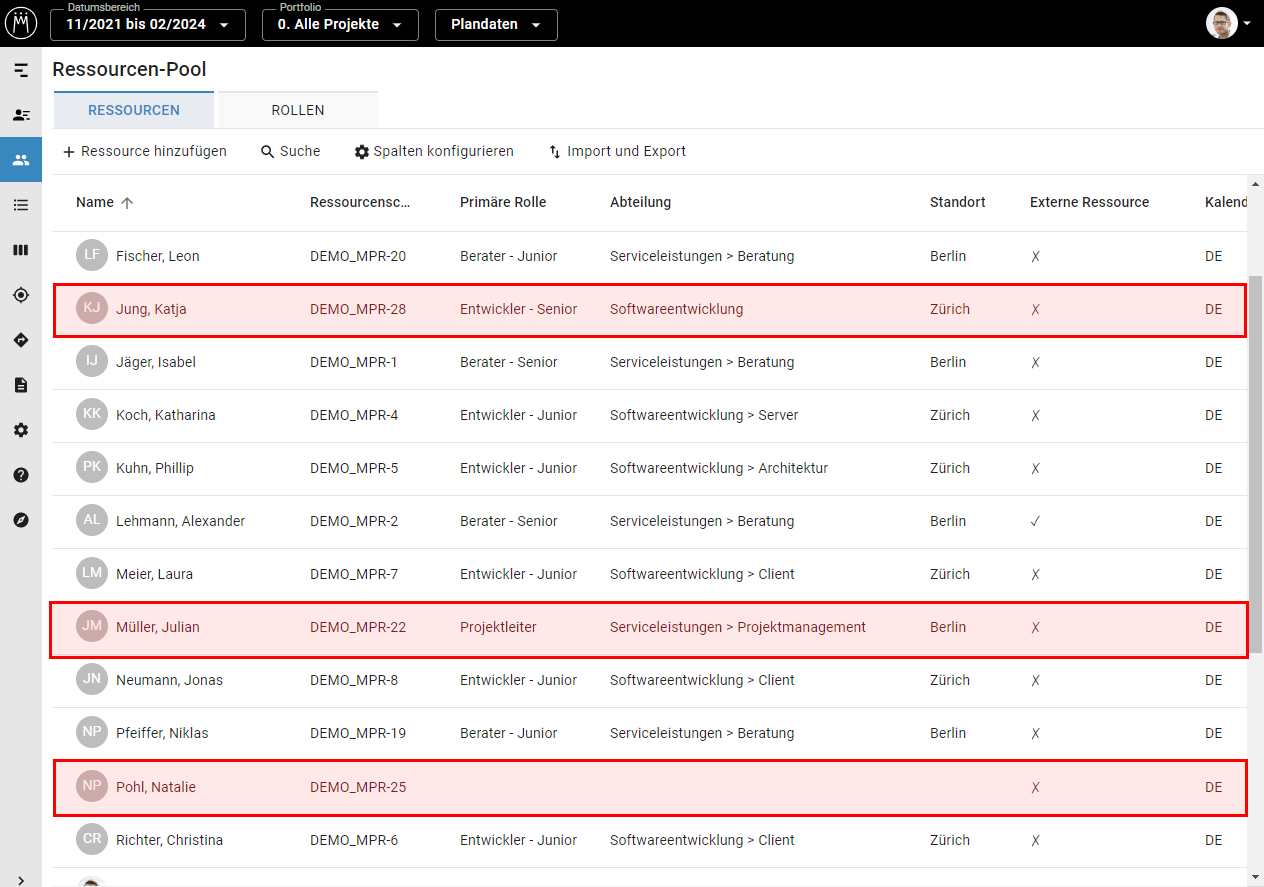Open the help question mark icon

pyautogui.click(x=21, y=475)
